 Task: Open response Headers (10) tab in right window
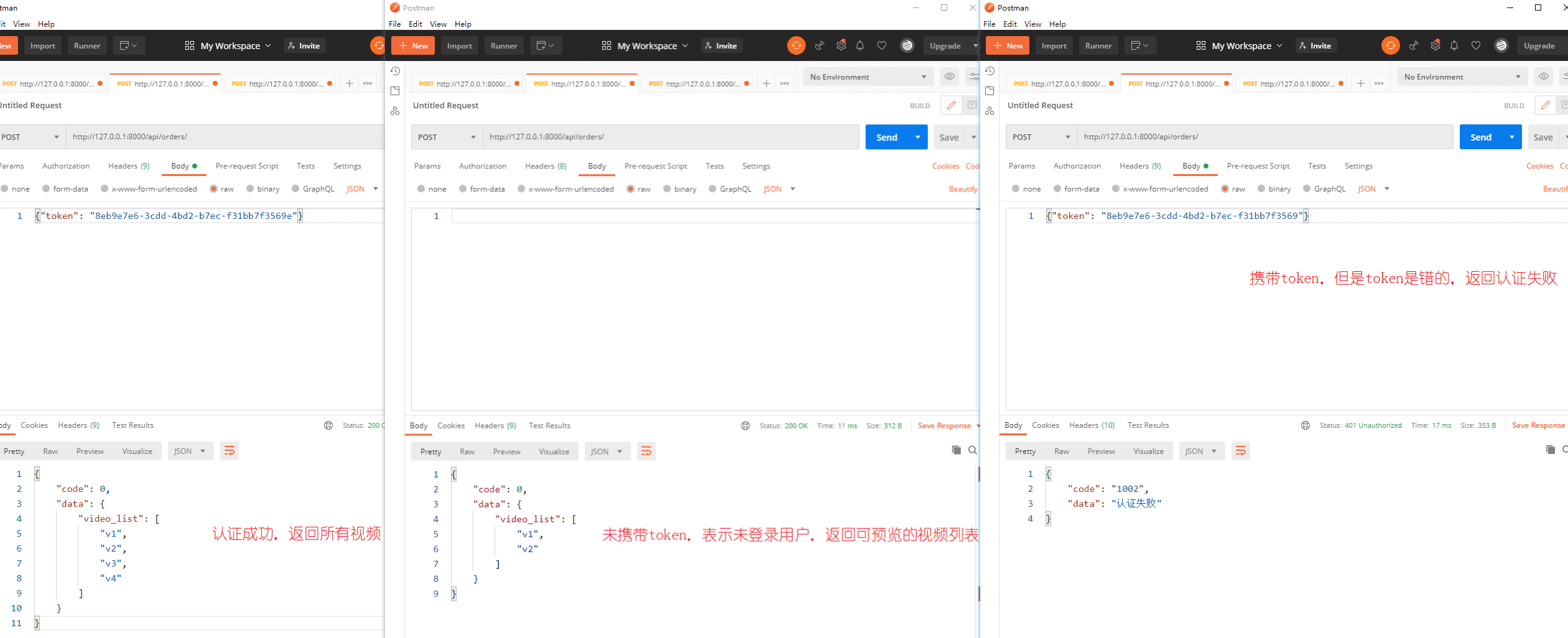pos(1092,425)
